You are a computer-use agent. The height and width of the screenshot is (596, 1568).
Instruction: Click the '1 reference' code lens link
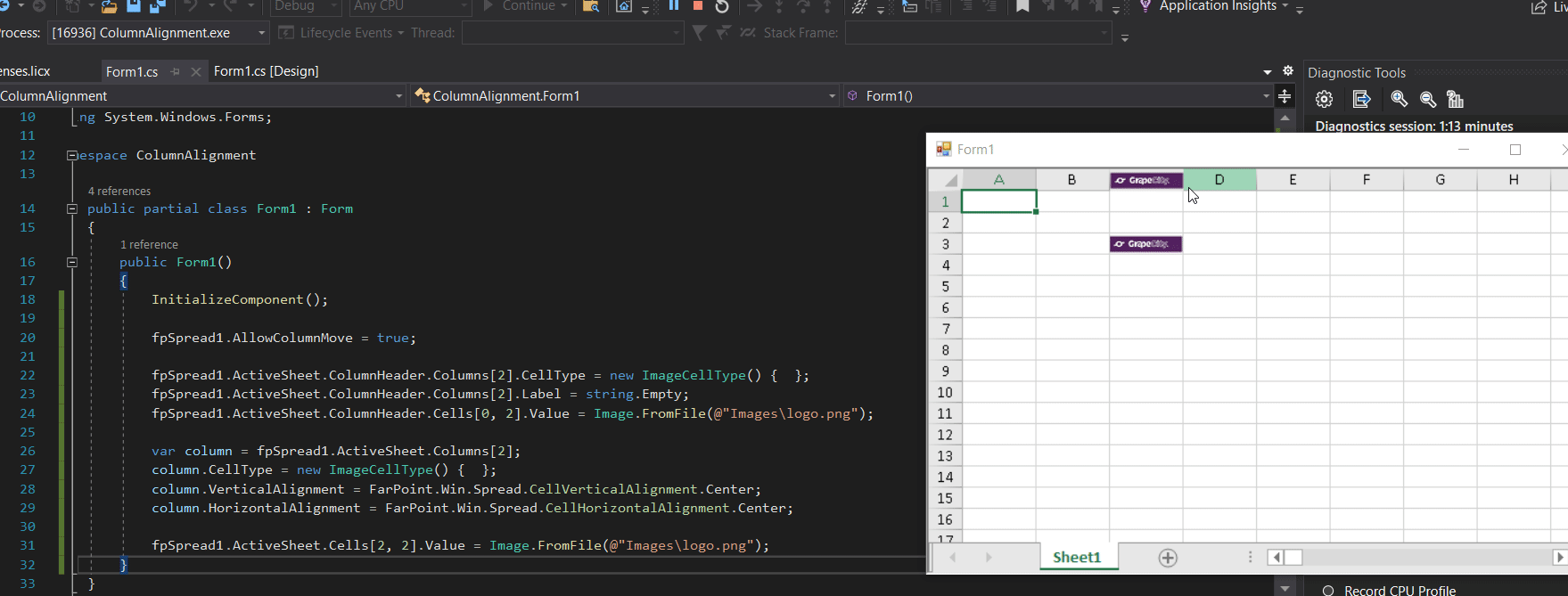149,245
